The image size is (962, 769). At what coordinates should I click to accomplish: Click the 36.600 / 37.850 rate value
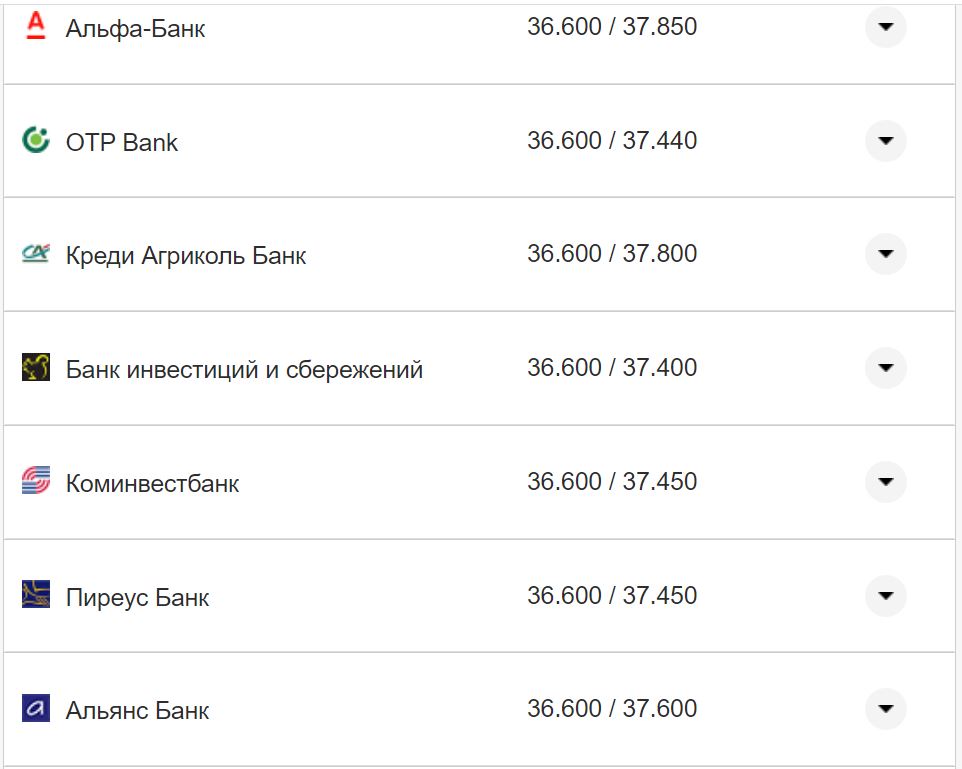tap(613, 25)
